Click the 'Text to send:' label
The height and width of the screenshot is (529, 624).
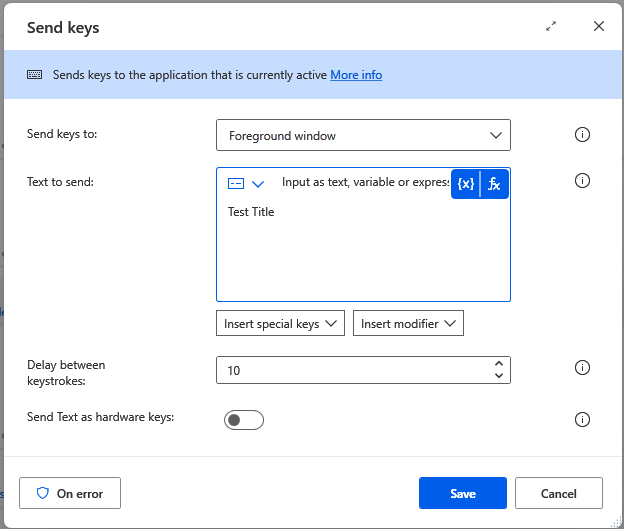tap(60, 182)
